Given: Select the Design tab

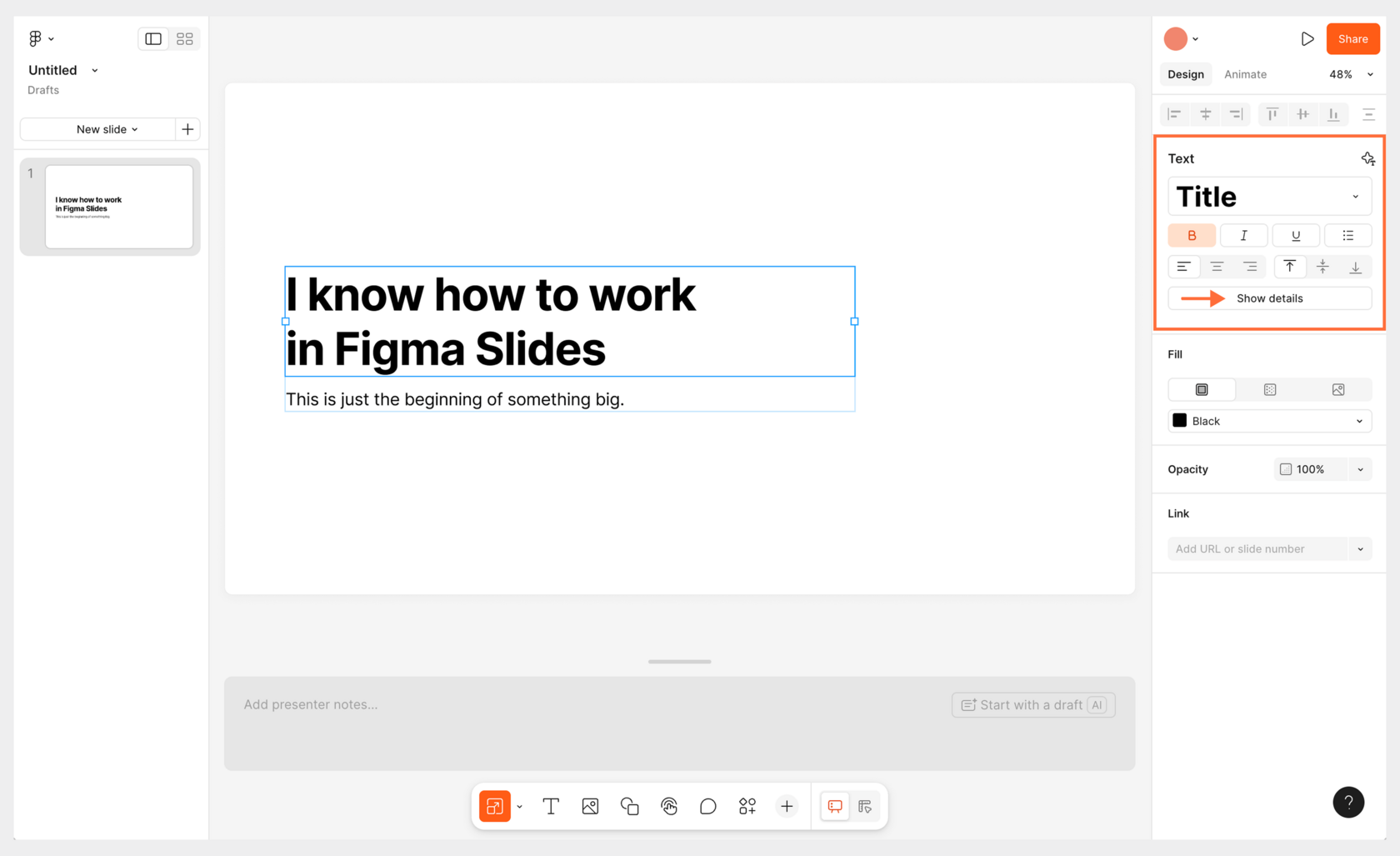Looking at the screenshot, I should [x=1185, y=74].
